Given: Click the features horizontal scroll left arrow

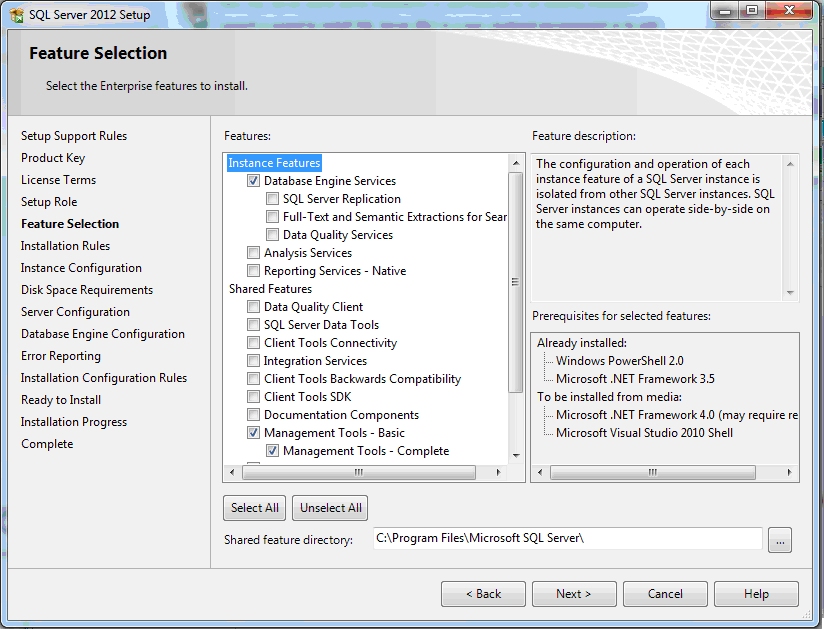Looking at the screenshot, I should tap(232, 472).
